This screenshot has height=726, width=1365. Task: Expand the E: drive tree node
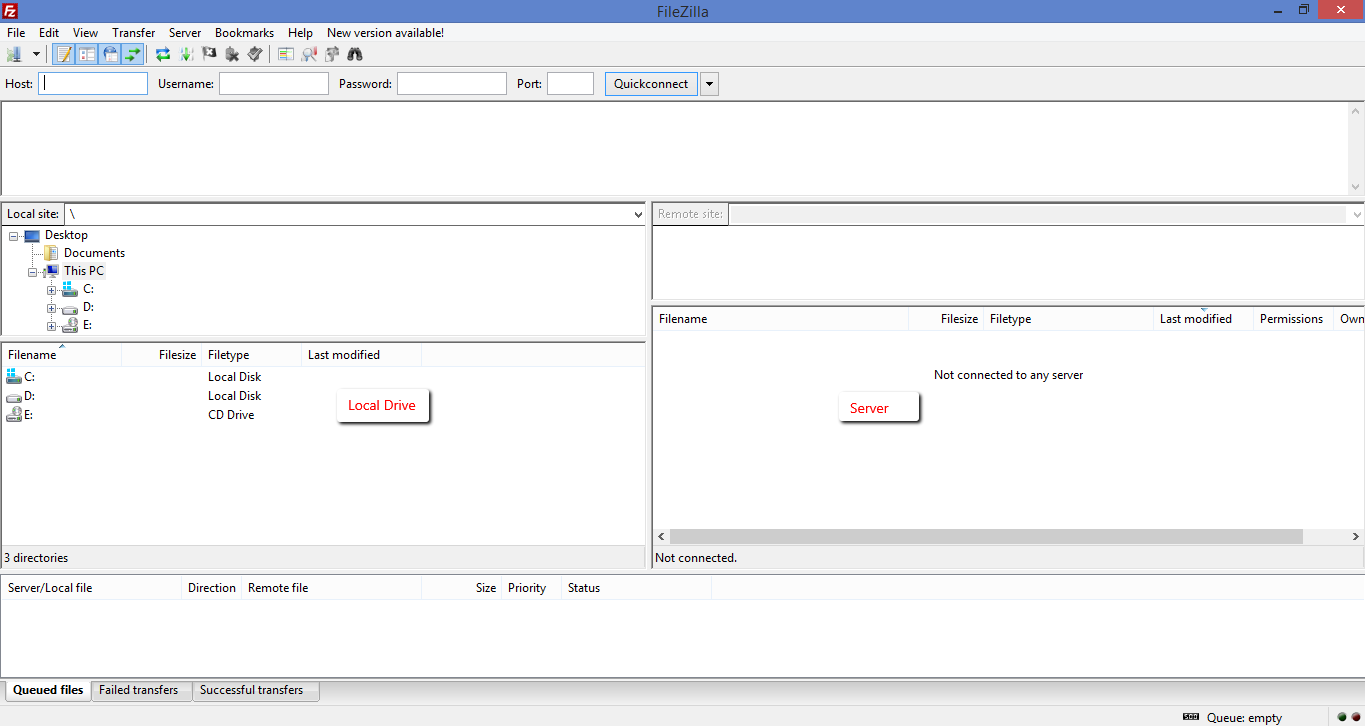52,326
